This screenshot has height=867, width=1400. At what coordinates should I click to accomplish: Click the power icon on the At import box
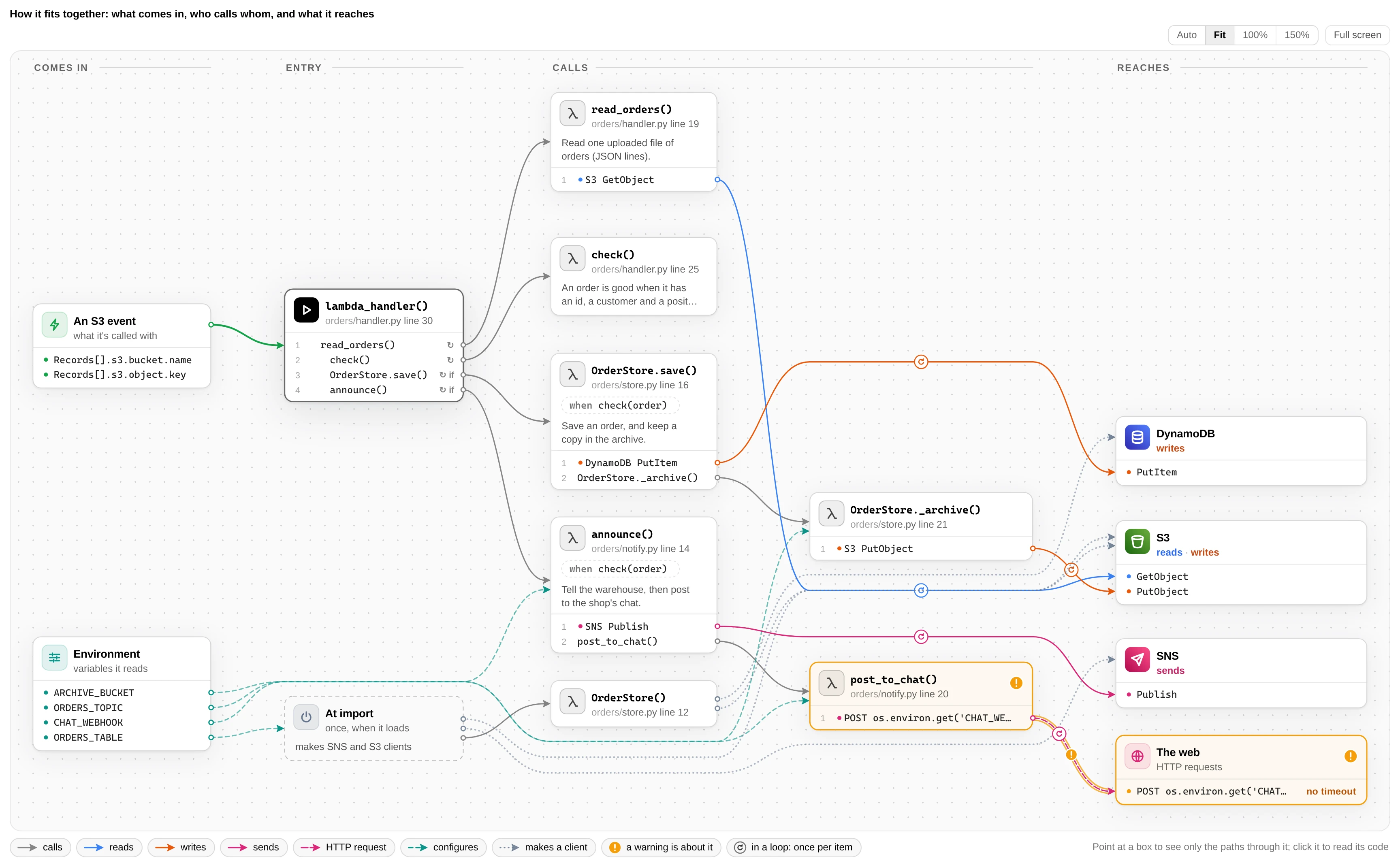(306, 717)
